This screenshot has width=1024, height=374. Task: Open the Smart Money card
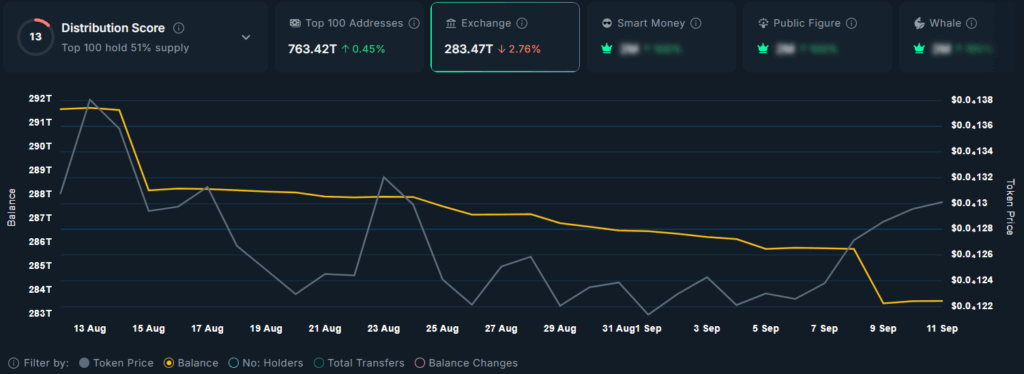coord(661,37)
